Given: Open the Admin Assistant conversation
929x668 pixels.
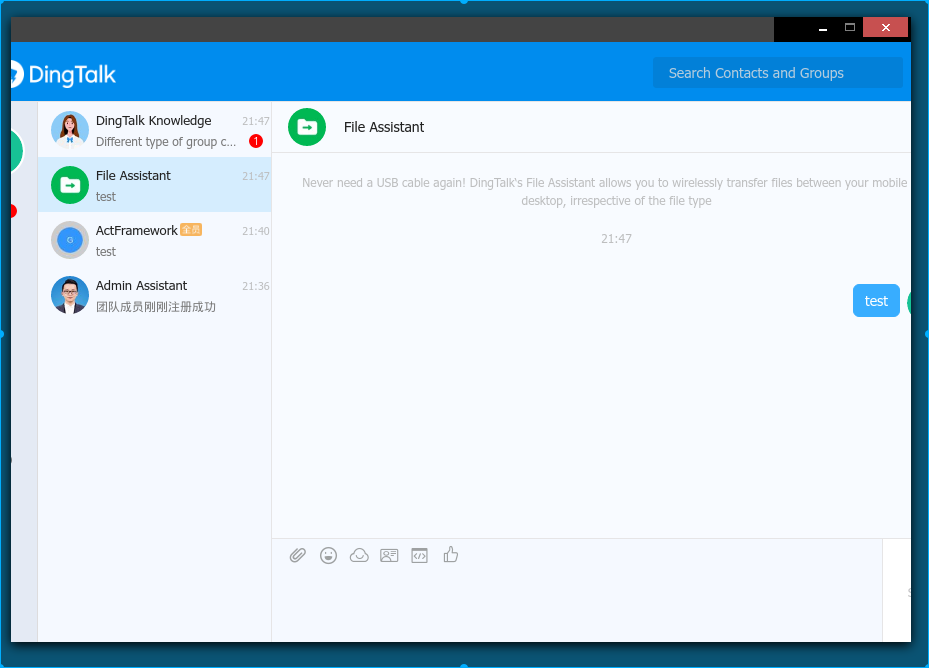Looking at the screenshot, I should click(155, 295).
